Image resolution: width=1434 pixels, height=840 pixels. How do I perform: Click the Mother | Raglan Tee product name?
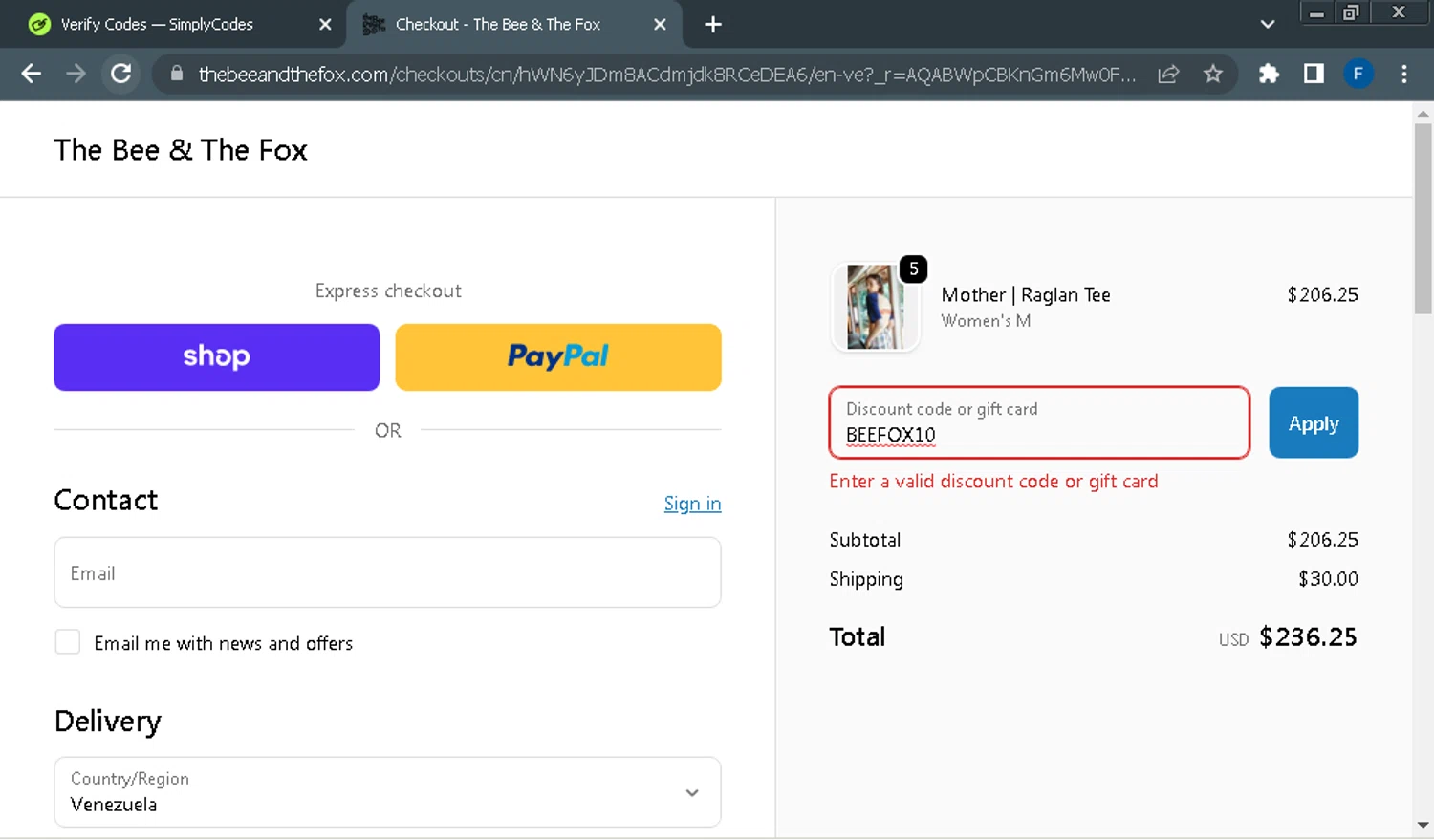(x=1026, y=295)
